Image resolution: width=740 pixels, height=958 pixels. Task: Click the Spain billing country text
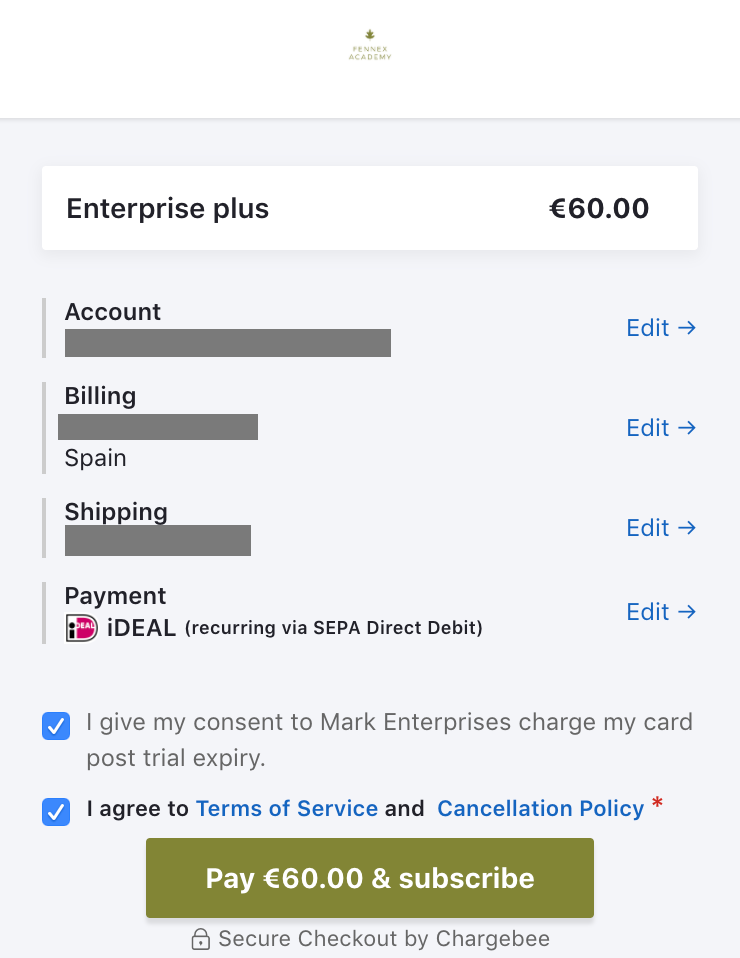(x=96, y=458)
